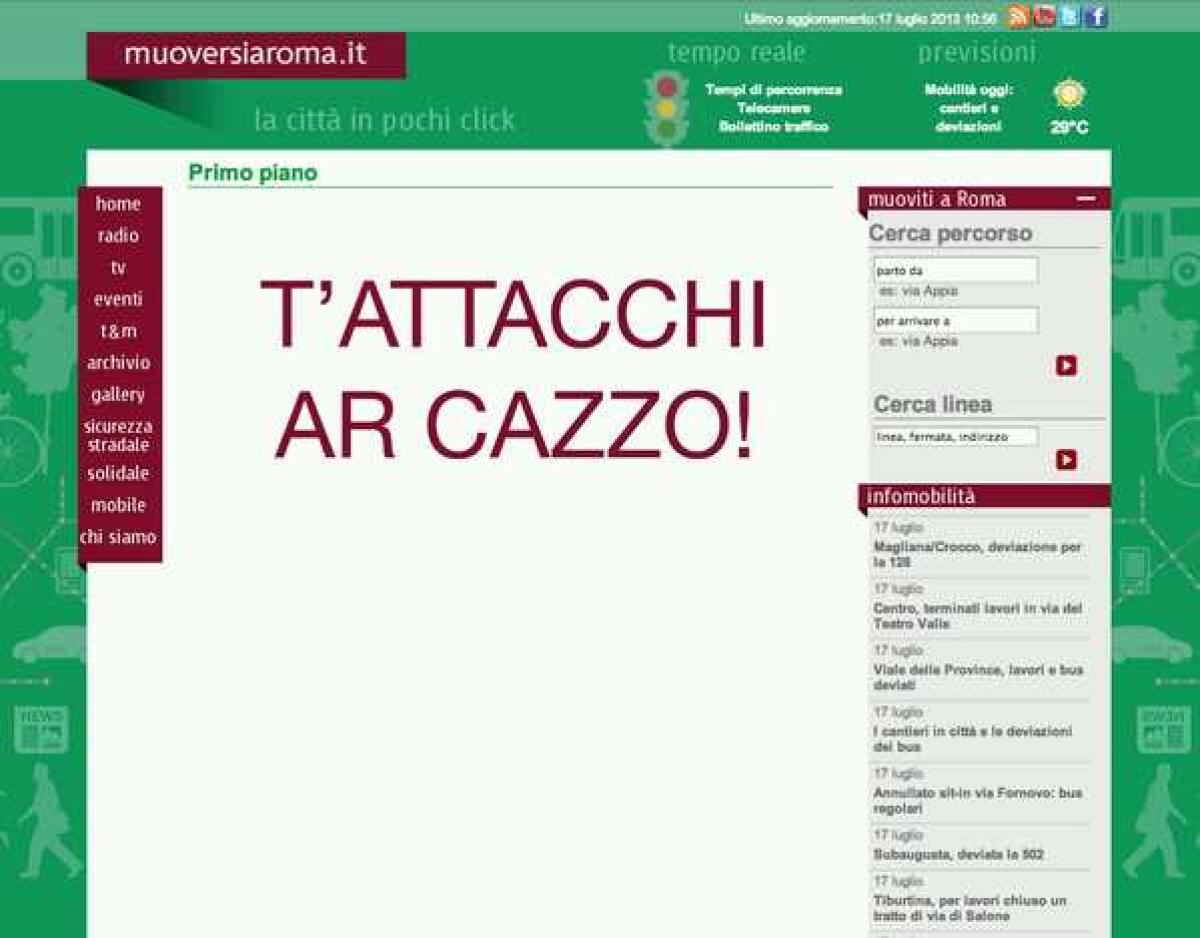Screen dimensions: 1200x938
Task: Select chi siamo in the sidebar
Action: click(119, 537)
